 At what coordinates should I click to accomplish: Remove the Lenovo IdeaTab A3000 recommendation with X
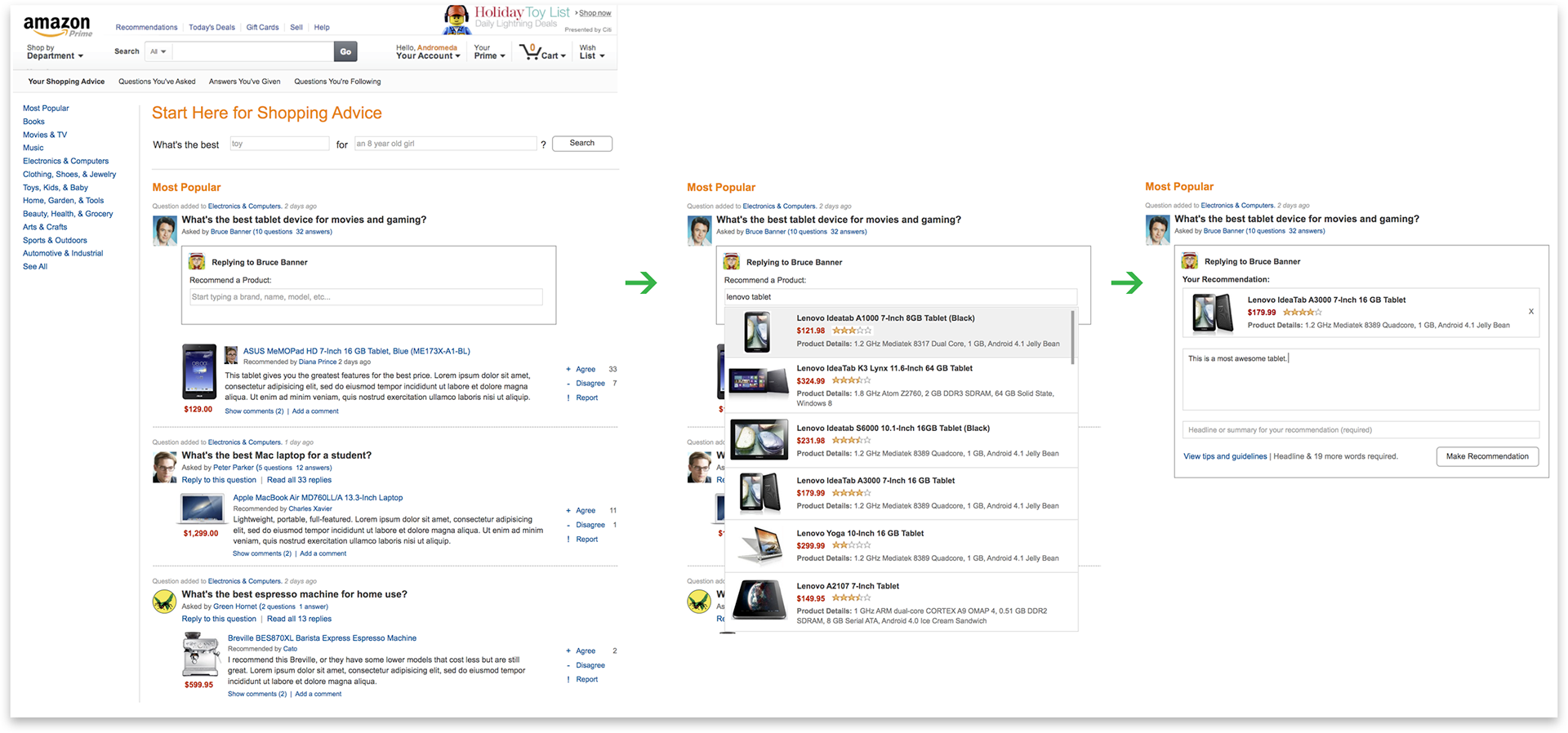(1531, 312)
